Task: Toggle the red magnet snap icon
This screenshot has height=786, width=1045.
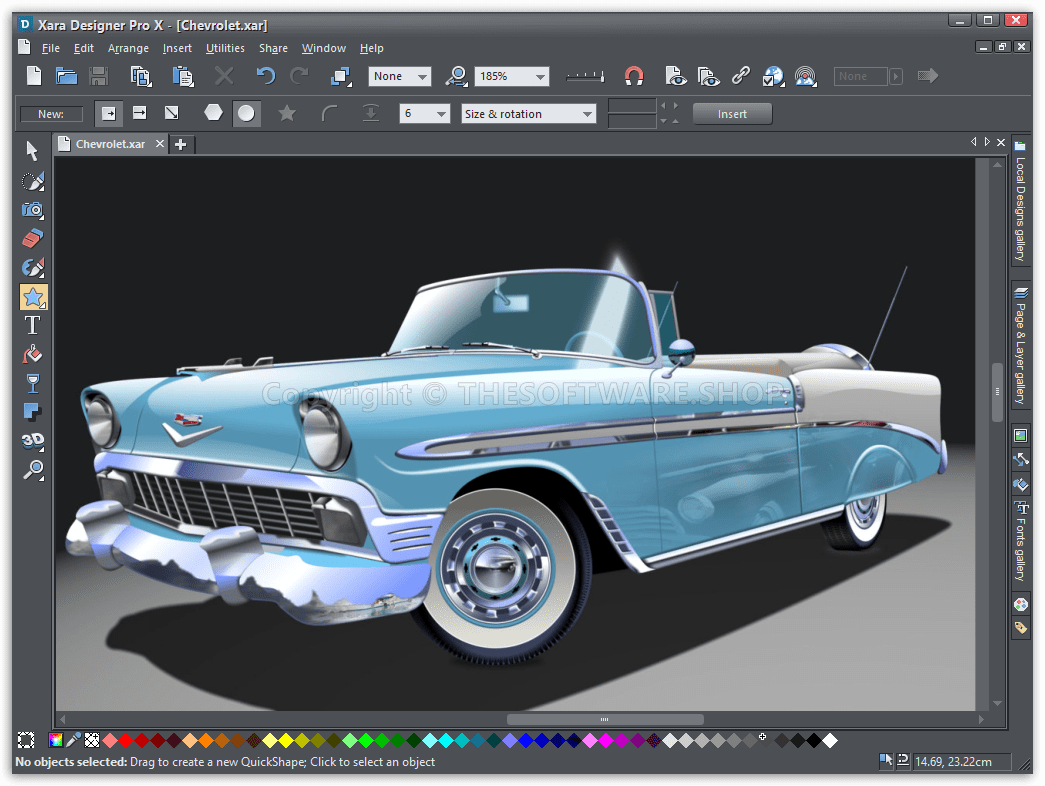Action: [633, 76]
